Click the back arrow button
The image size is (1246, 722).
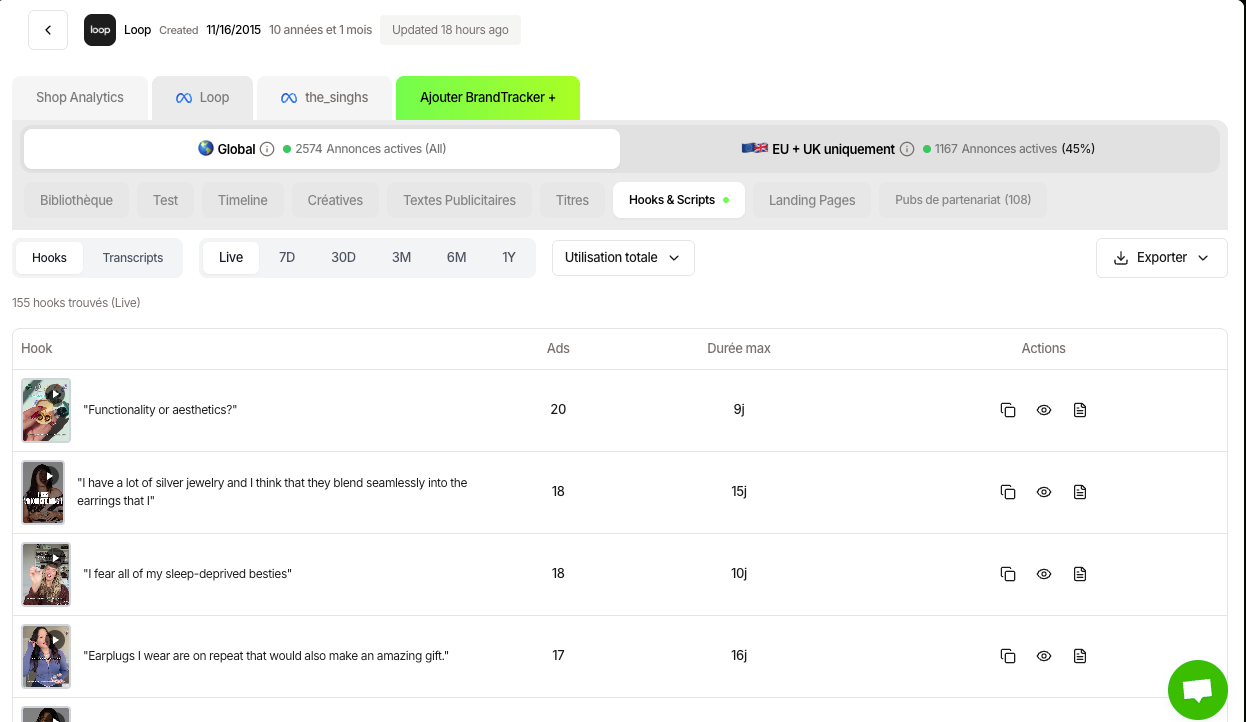pyautogui.click(x=48, y=30)
